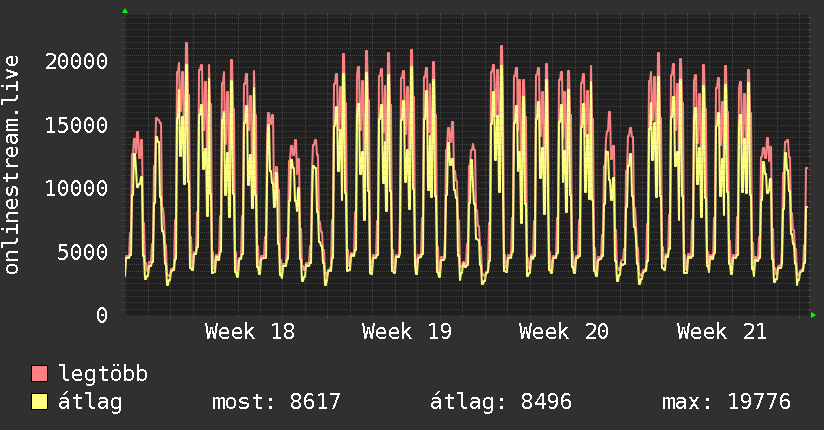Click the max: 19776 statistic

(726, 402)
